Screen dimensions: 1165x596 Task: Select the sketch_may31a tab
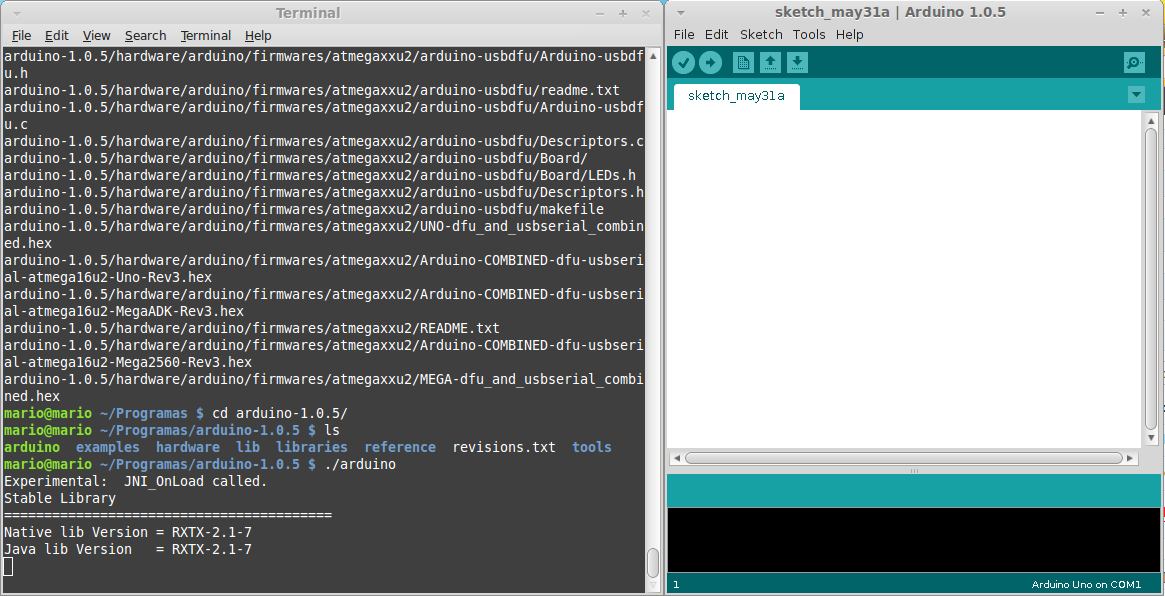click(736, 96)
